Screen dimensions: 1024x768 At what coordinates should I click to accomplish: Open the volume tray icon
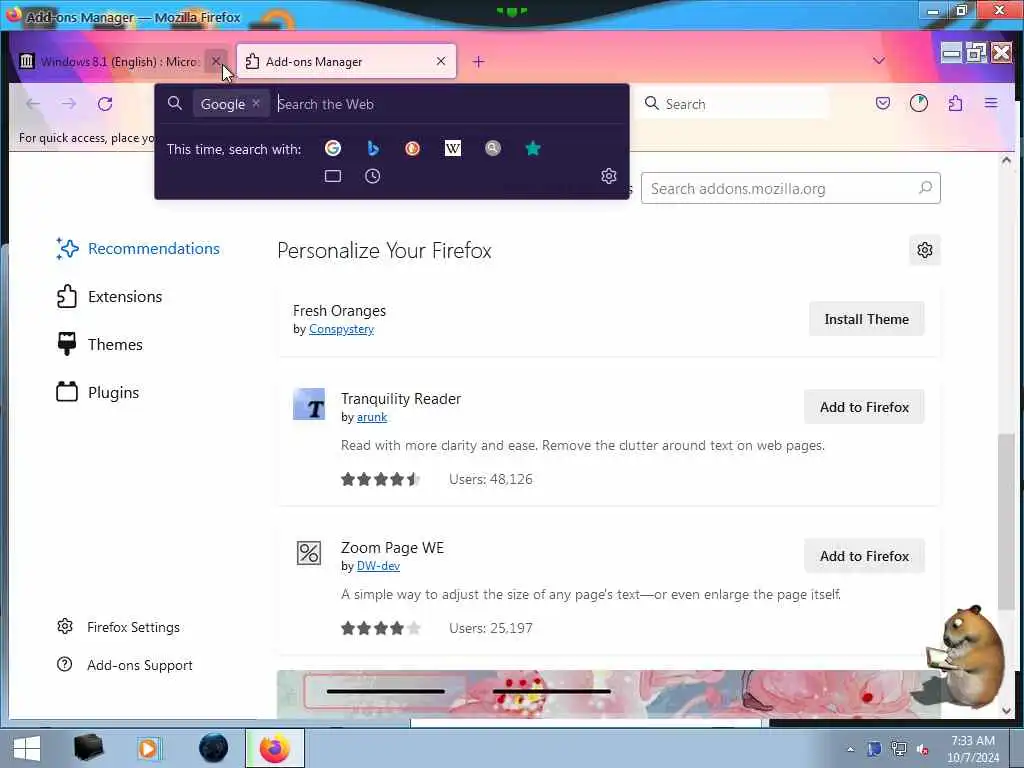click(x=923, y=749)
